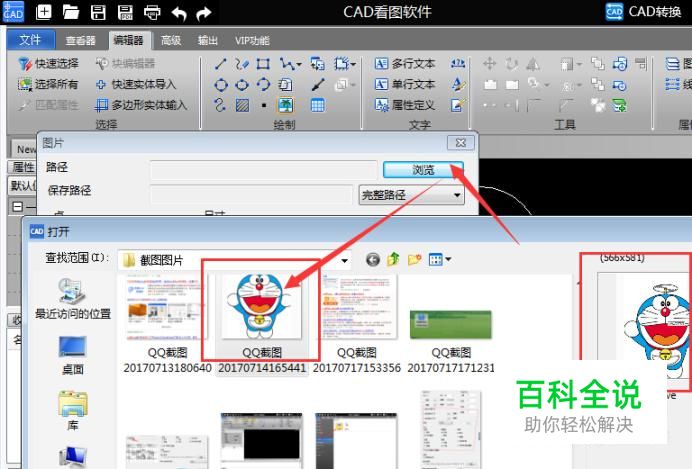Click the Move tool icon in 工具 group
The height and width of the screenshot is (469, 692).
click(x=489, y=64)
